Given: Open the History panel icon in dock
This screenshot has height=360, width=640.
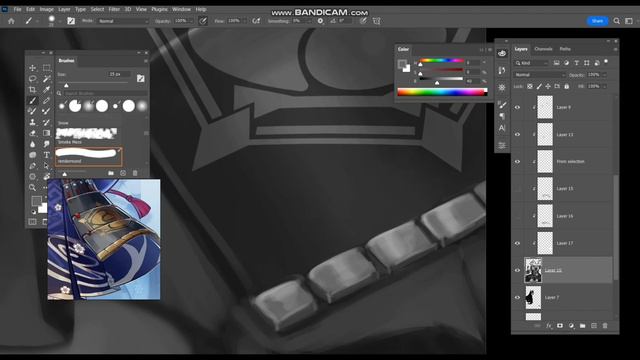Looking at the screenshot, I should [x=502, y=70].
